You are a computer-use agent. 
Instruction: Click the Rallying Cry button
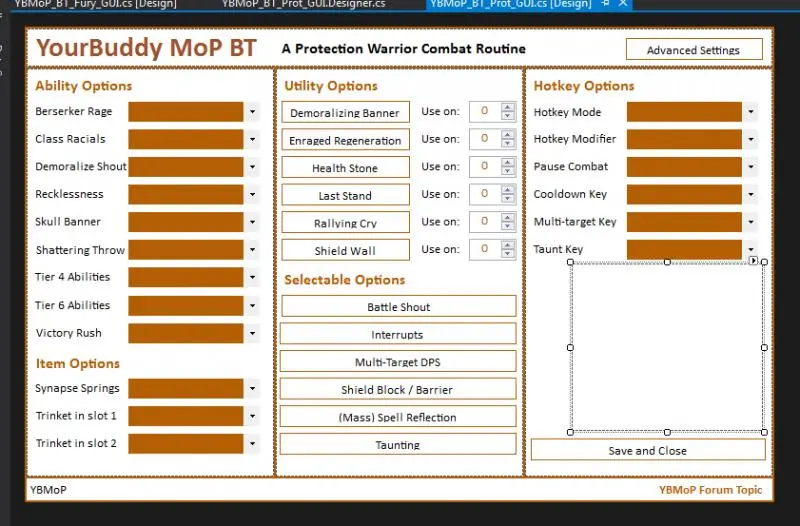tap(345, 222)
